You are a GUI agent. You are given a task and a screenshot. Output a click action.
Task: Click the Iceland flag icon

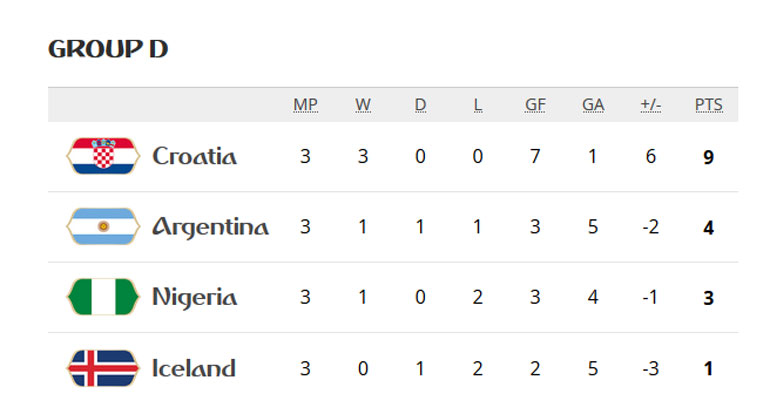102,368
